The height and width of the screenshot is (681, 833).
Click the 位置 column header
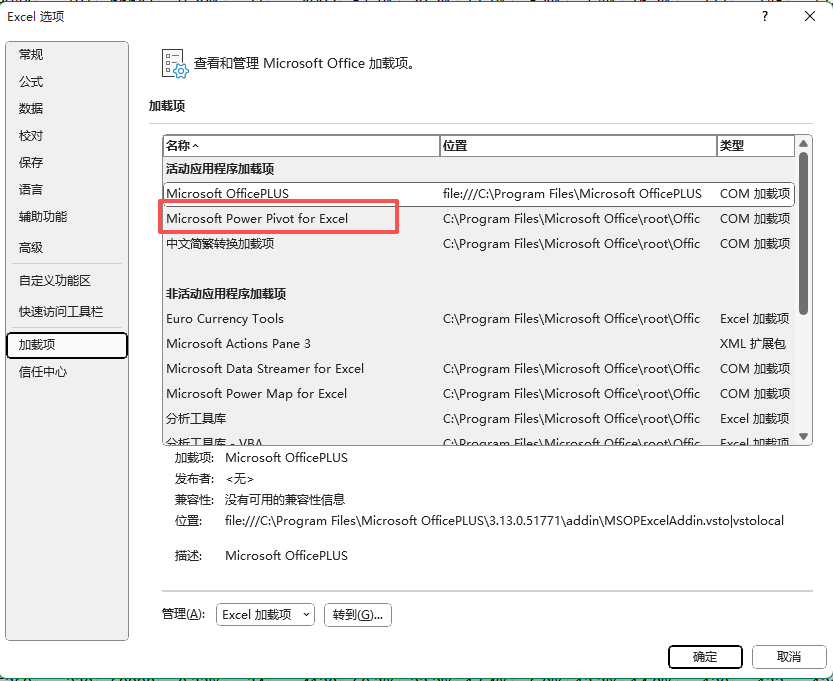tap(577, 146)
